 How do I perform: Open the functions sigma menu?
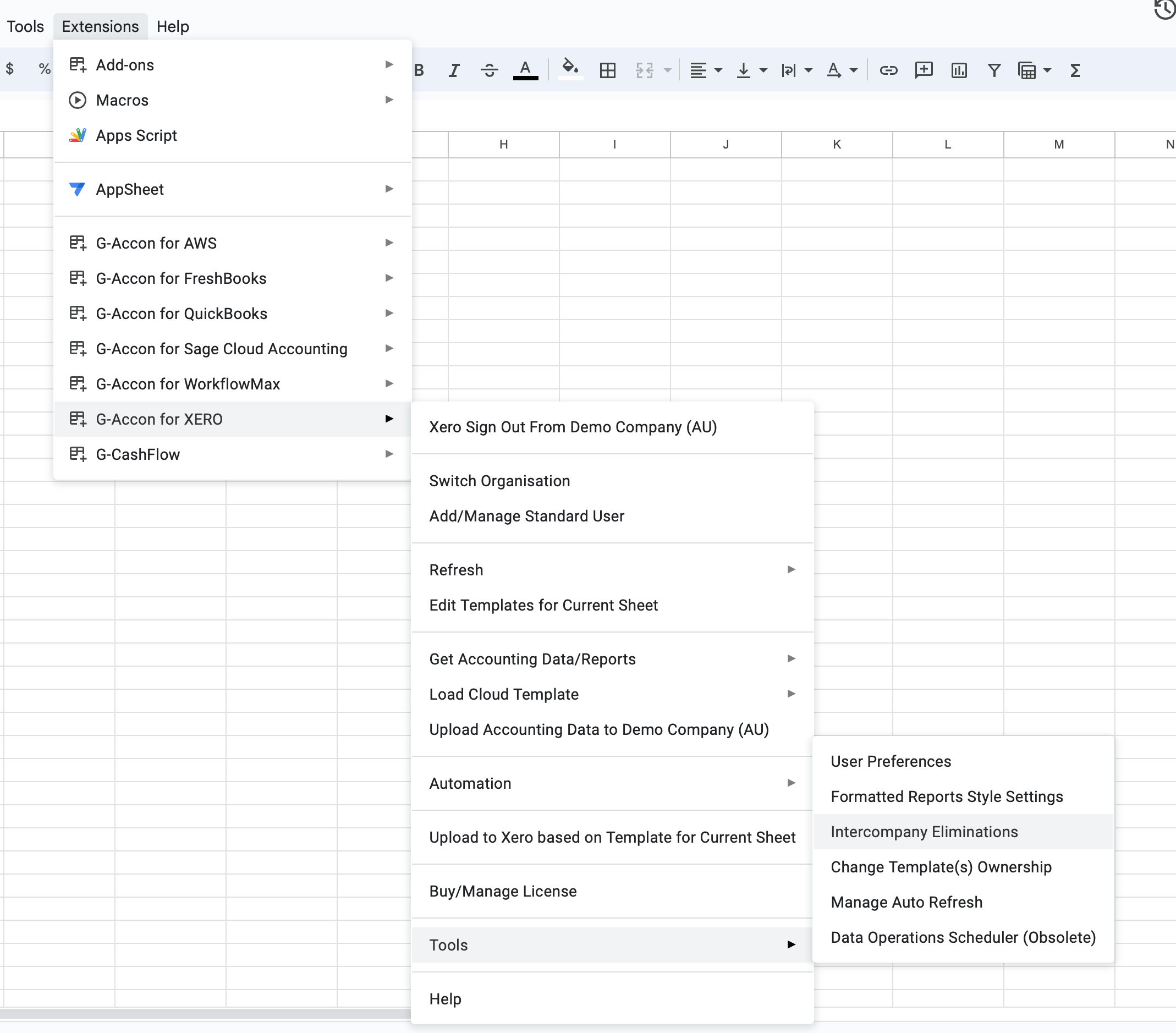click(1075, 70)
